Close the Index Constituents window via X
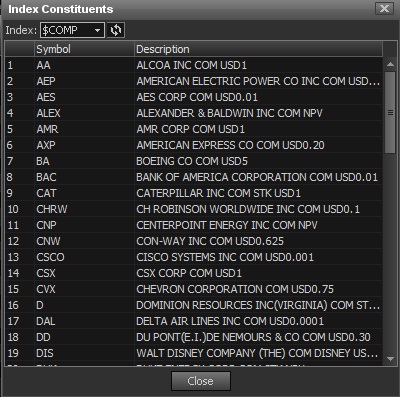Image resolution: width=400 pixels, height=397 pixels. (384, 8)
